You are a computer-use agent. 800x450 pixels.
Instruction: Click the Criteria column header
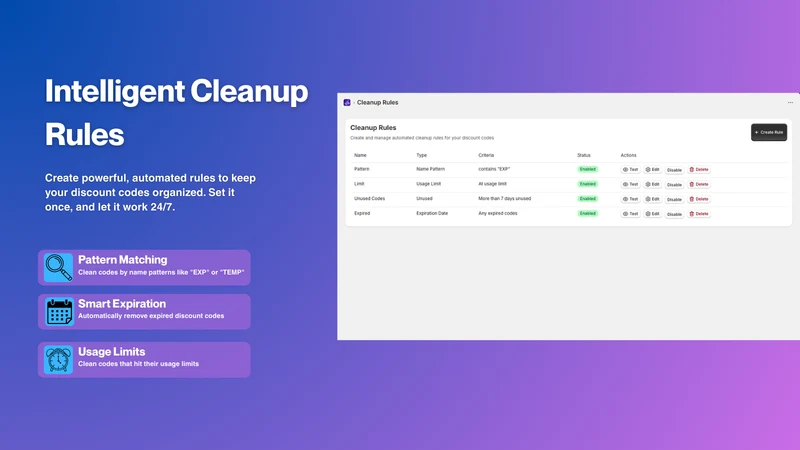[486, 155]
